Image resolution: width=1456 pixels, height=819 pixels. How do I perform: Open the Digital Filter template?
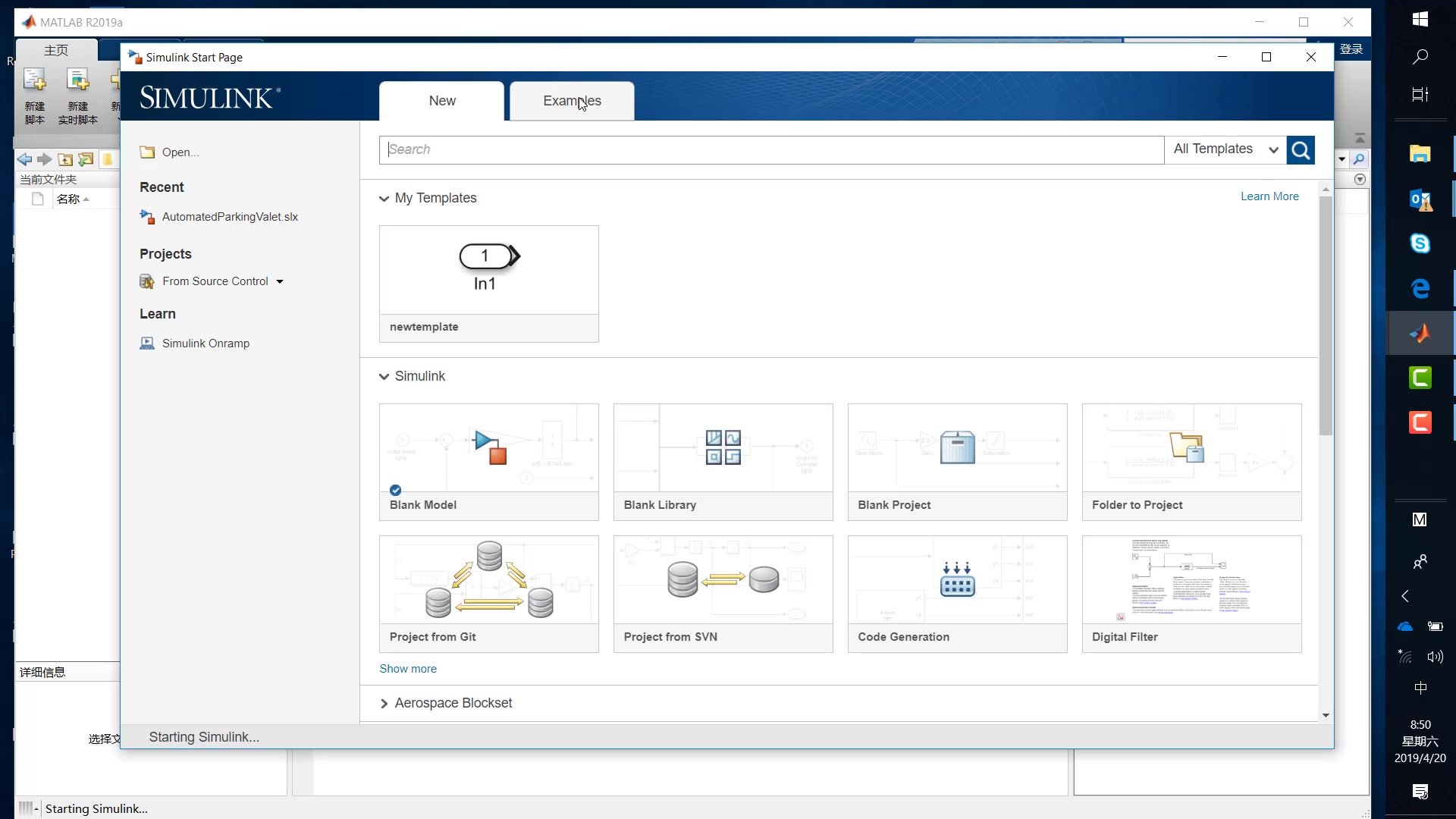1191,594
